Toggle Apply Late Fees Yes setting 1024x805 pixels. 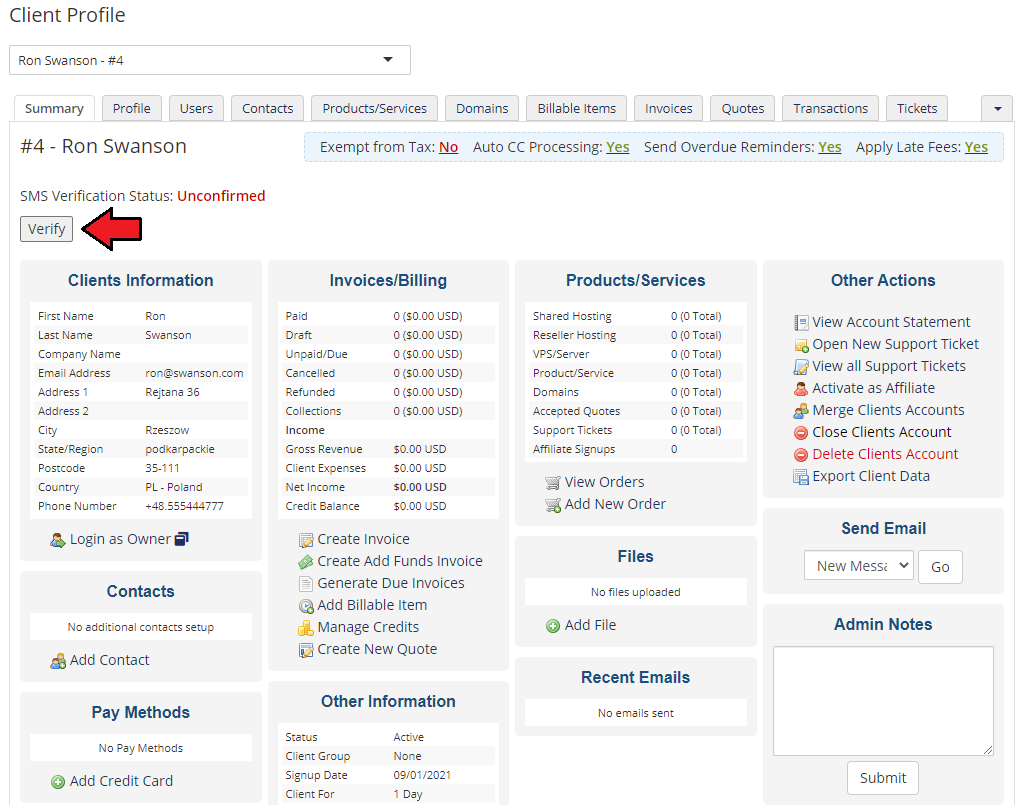coord(976,147)
